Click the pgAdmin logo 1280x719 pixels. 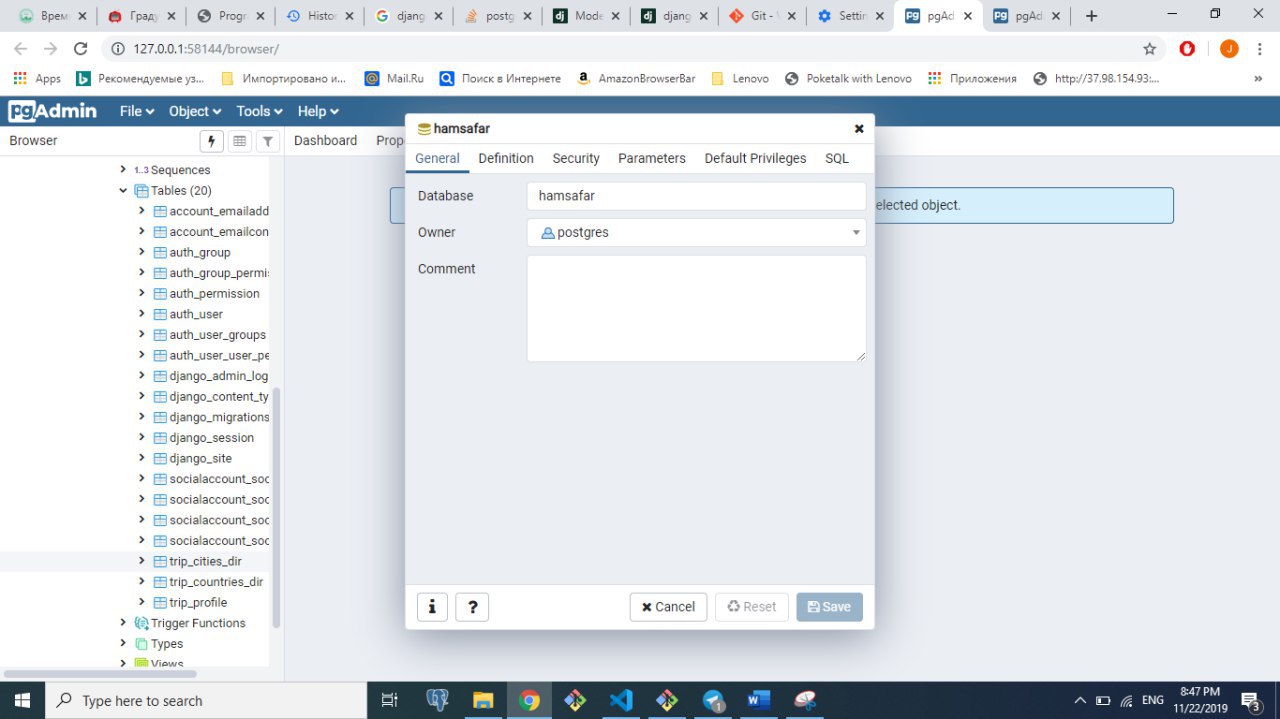[x=53, y=111]
